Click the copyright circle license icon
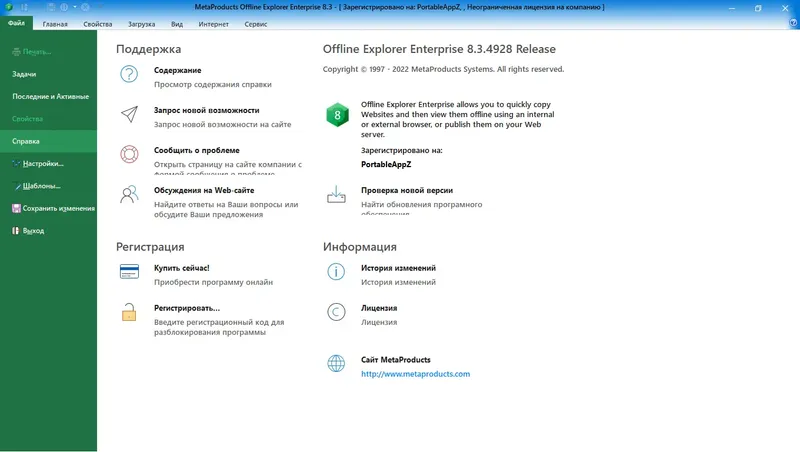The height and width of the screenshot is (452, 800). coord(336,312)
